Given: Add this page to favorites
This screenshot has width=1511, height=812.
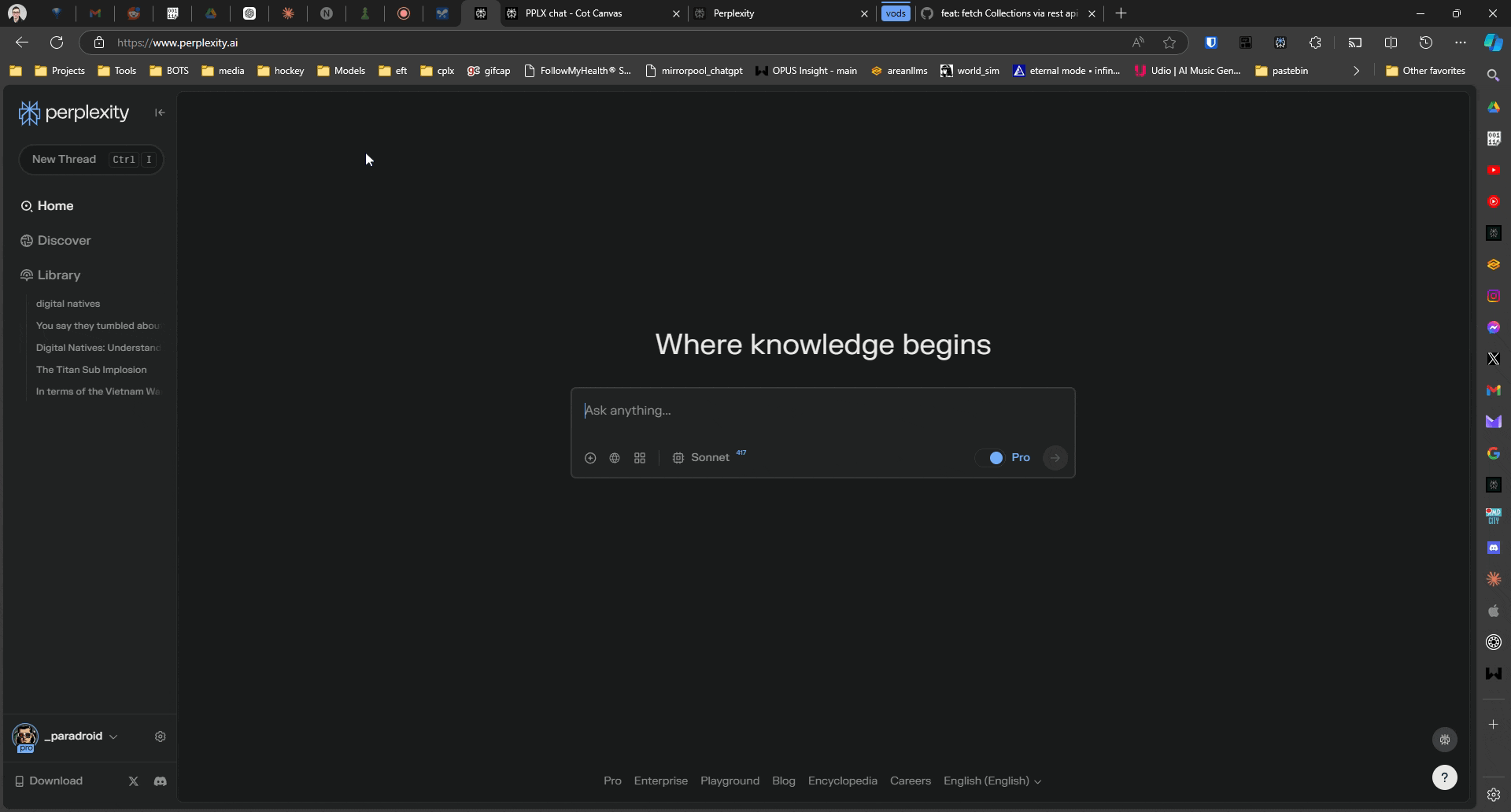Looking at the screenshot, I should point(1169,42).
